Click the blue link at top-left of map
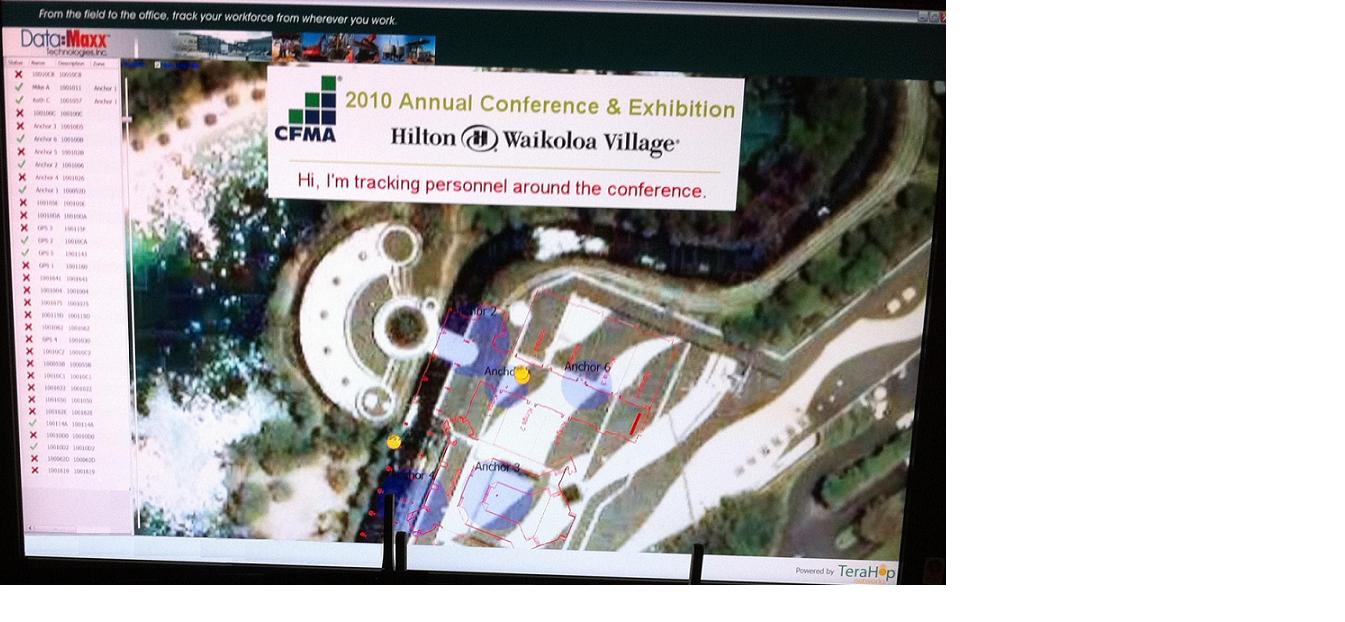The image size is (1345, 622). coord(135,65)
